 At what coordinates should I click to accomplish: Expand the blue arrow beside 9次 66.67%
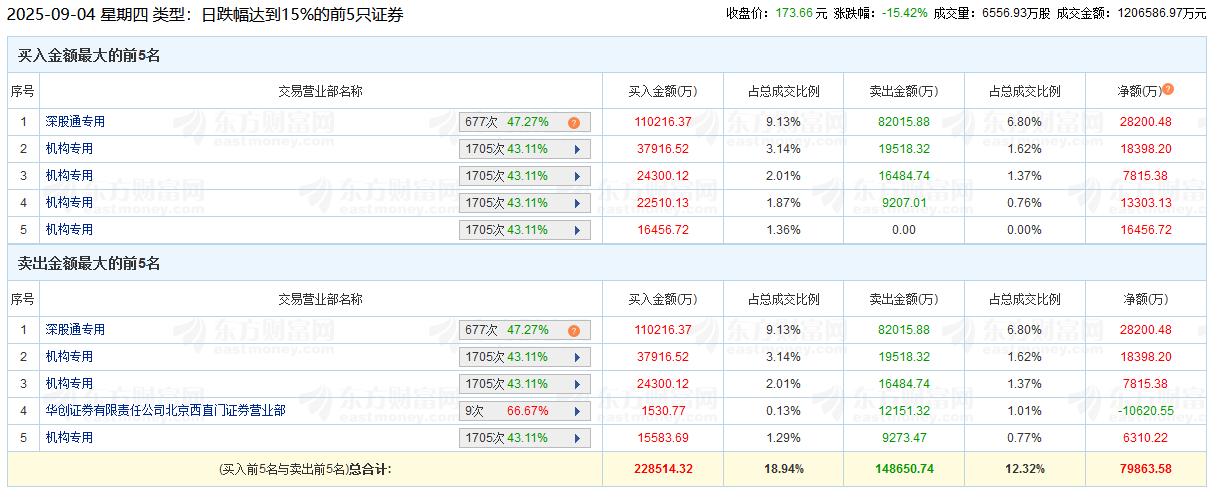coord(577,411)
